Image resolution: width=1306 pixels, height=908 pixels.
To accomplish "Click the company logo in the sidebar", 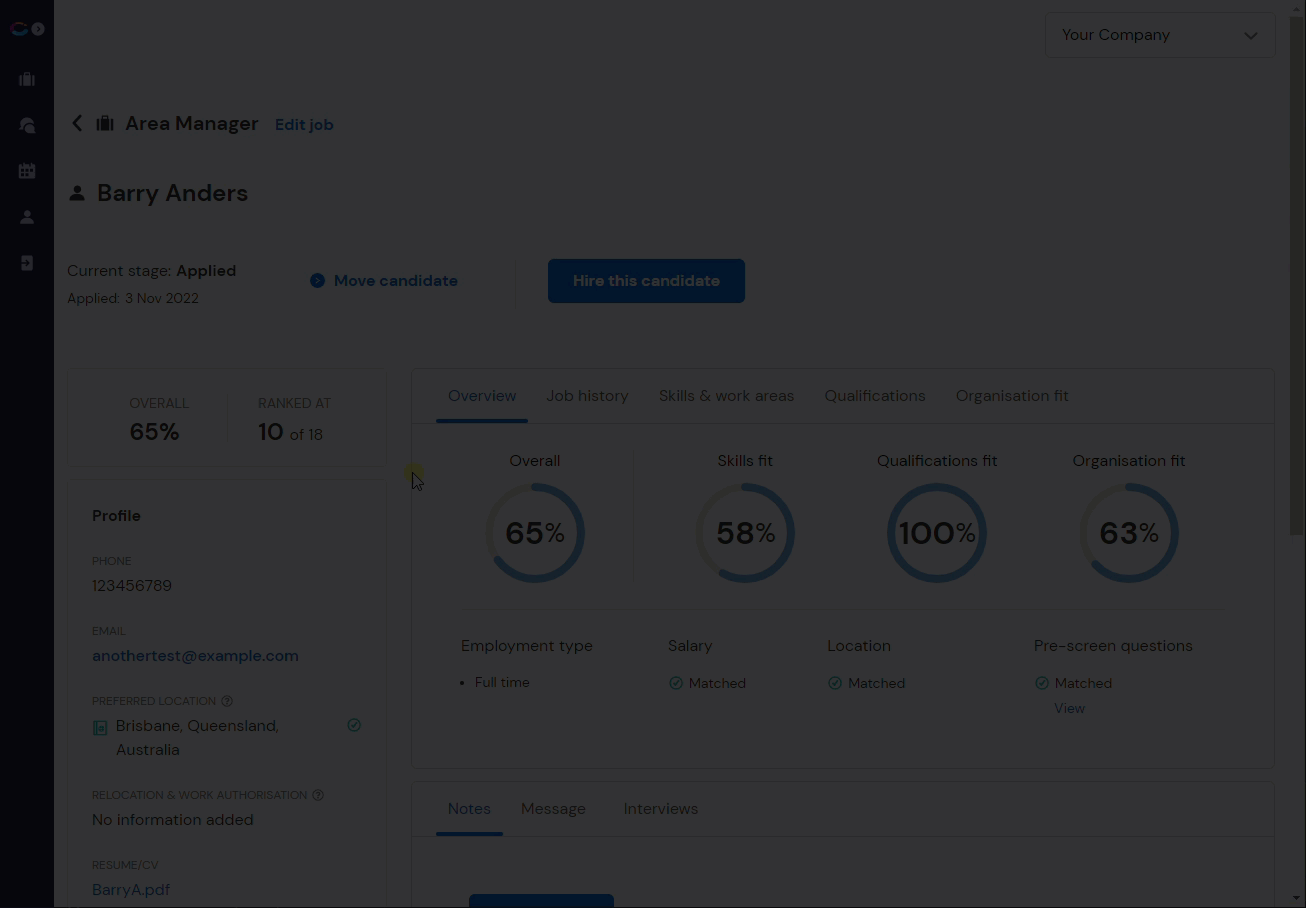I will 18,29.
